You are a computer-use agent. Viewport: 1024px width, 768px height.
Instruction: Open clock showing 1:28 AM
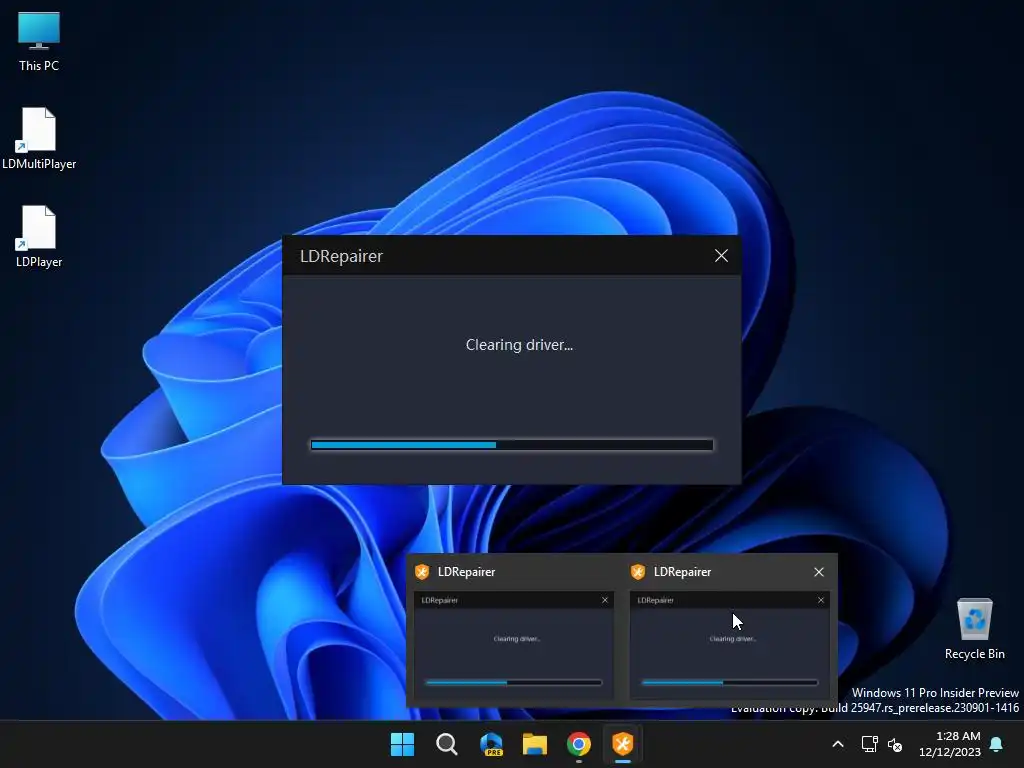(x=950, y=744)
